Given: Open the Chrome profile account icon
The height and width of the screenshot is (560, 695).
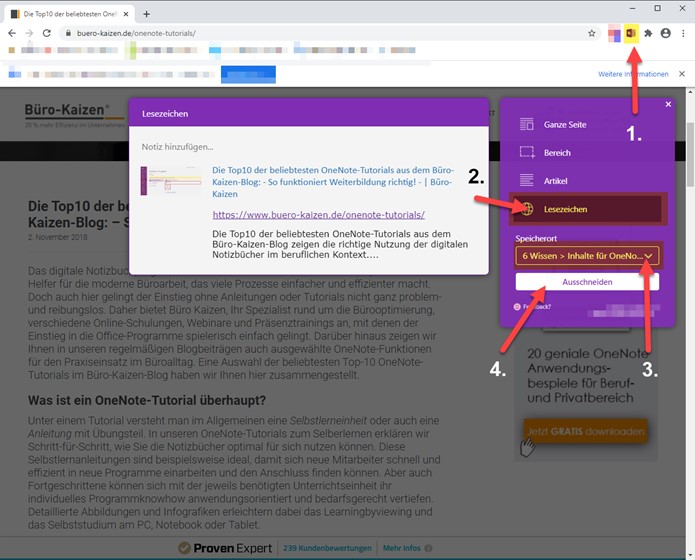Looking at the screenshot, I should [665, 33].
